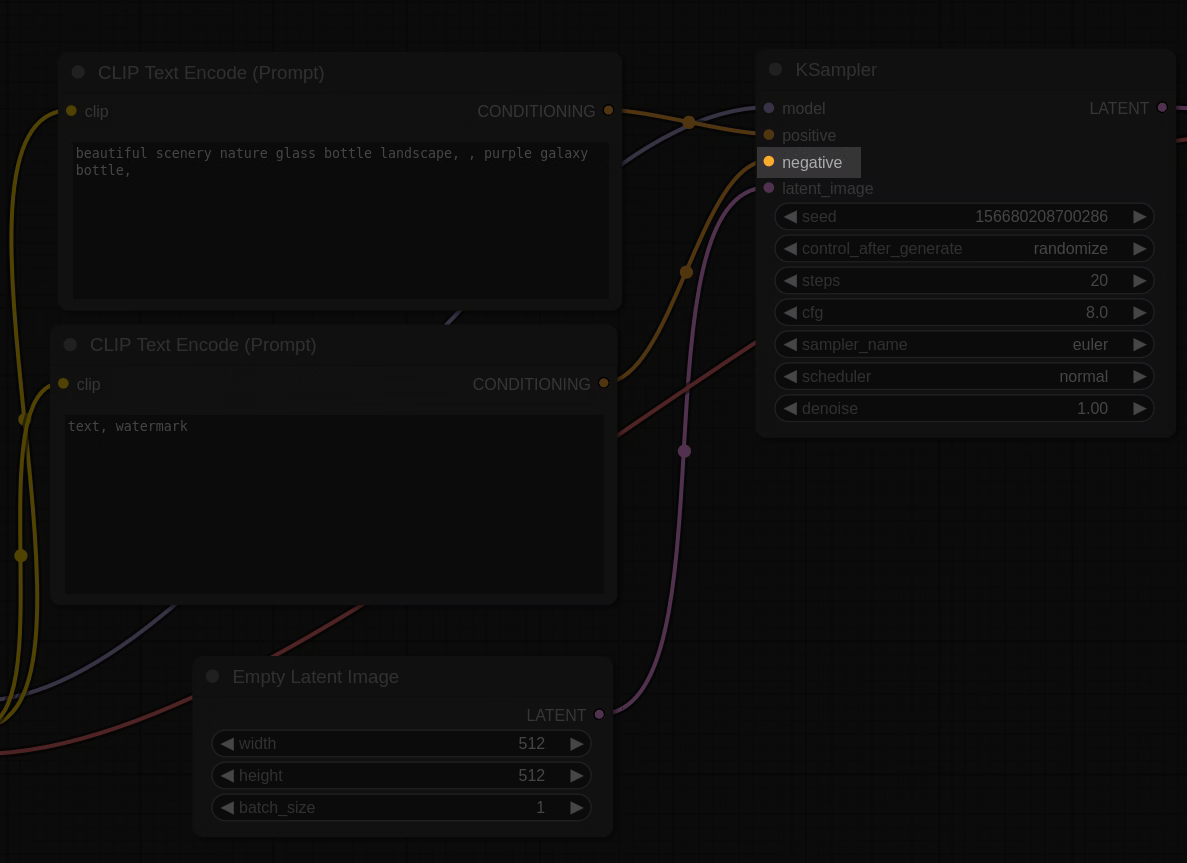Screen dimensions: 1187x863
Task: Click the positive prompt text area
Action: coord(341,220)
